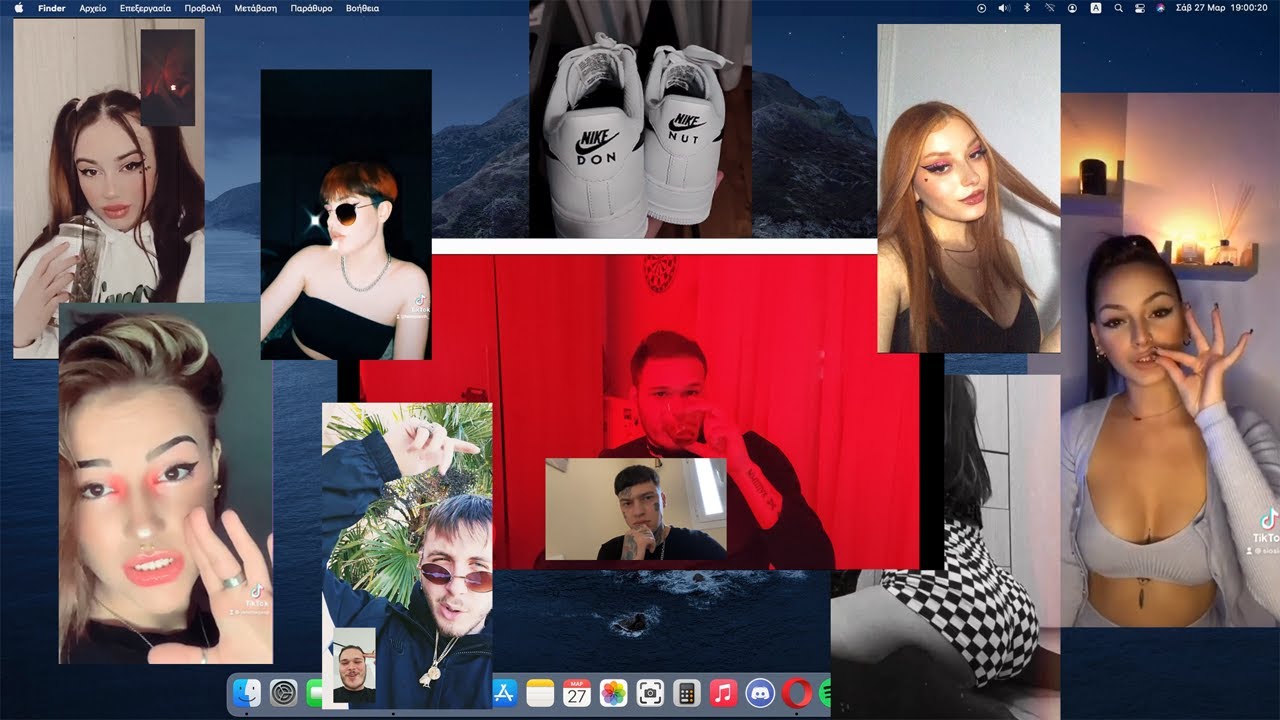Open the Finder menu
Viewport: 1280px width, 720px height.
pos(51,8)
